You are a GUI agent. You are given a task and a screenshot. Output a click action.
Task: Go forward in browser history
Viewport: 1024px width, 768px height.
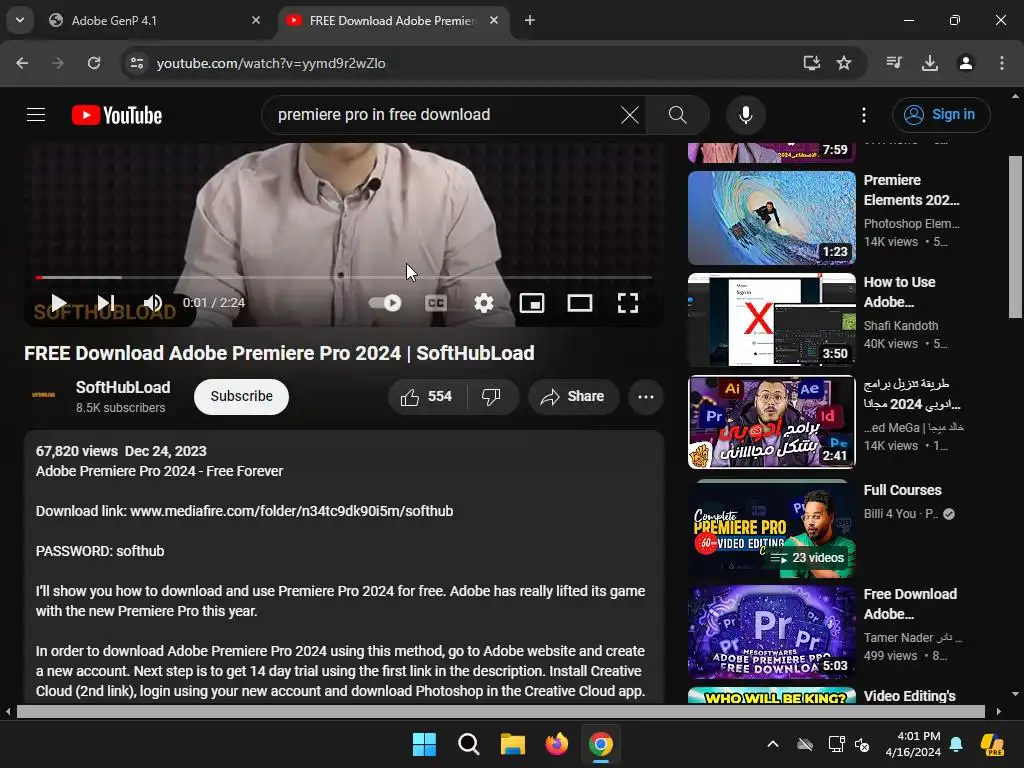[58, 63]
